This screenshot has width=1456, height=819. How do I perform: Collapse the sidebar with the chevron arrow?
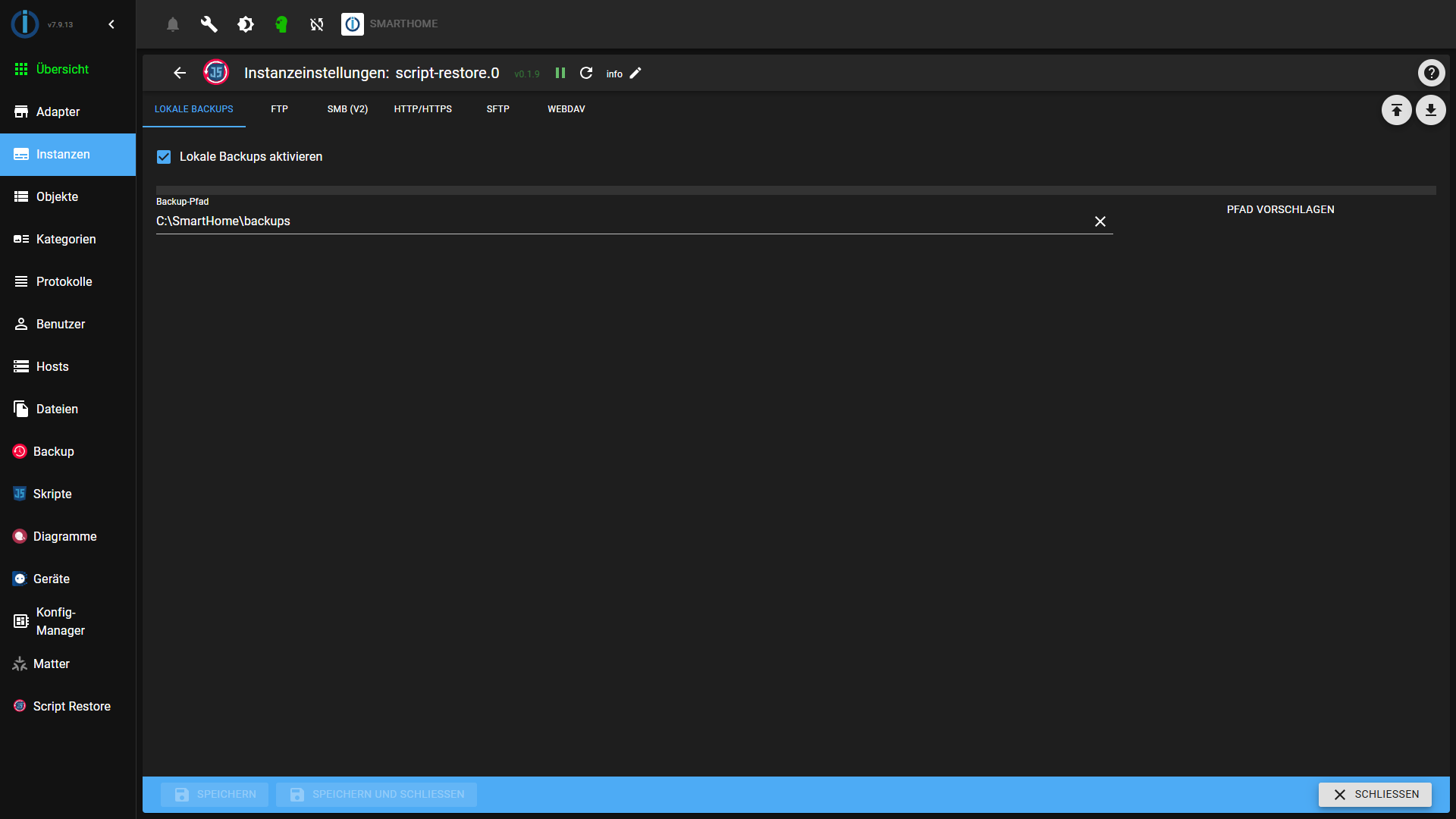(111, 24)
